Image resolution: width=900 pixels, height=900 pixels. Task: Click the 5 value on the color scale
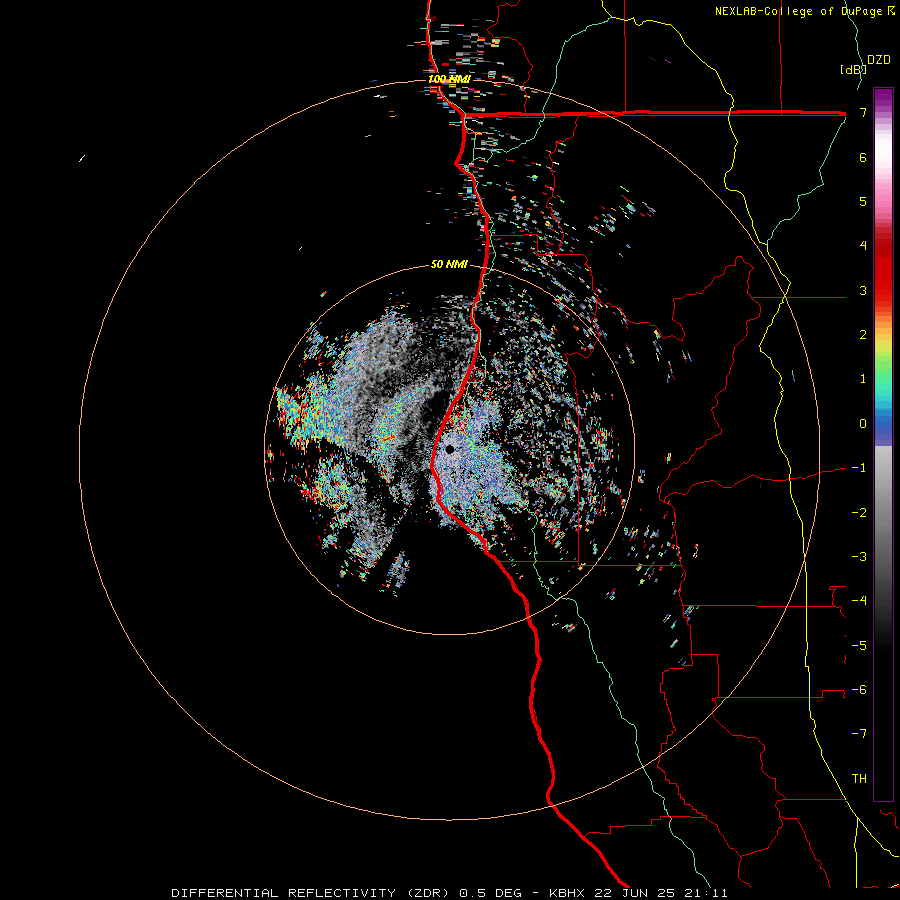[863, 201]
